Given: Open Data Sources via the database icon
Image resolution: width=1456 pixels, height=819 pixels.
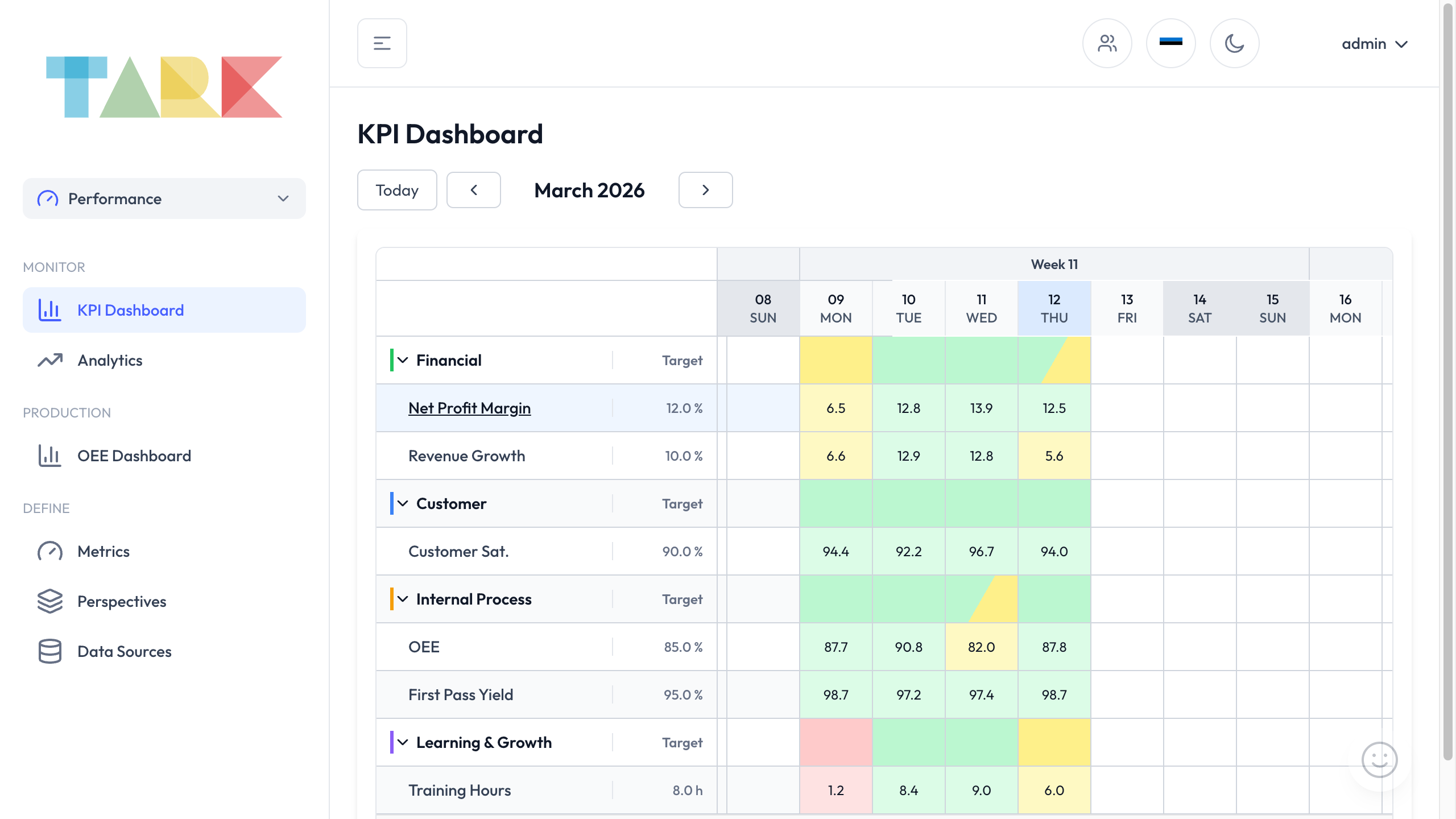Looking at the screenshot, I should pos(50,651).
